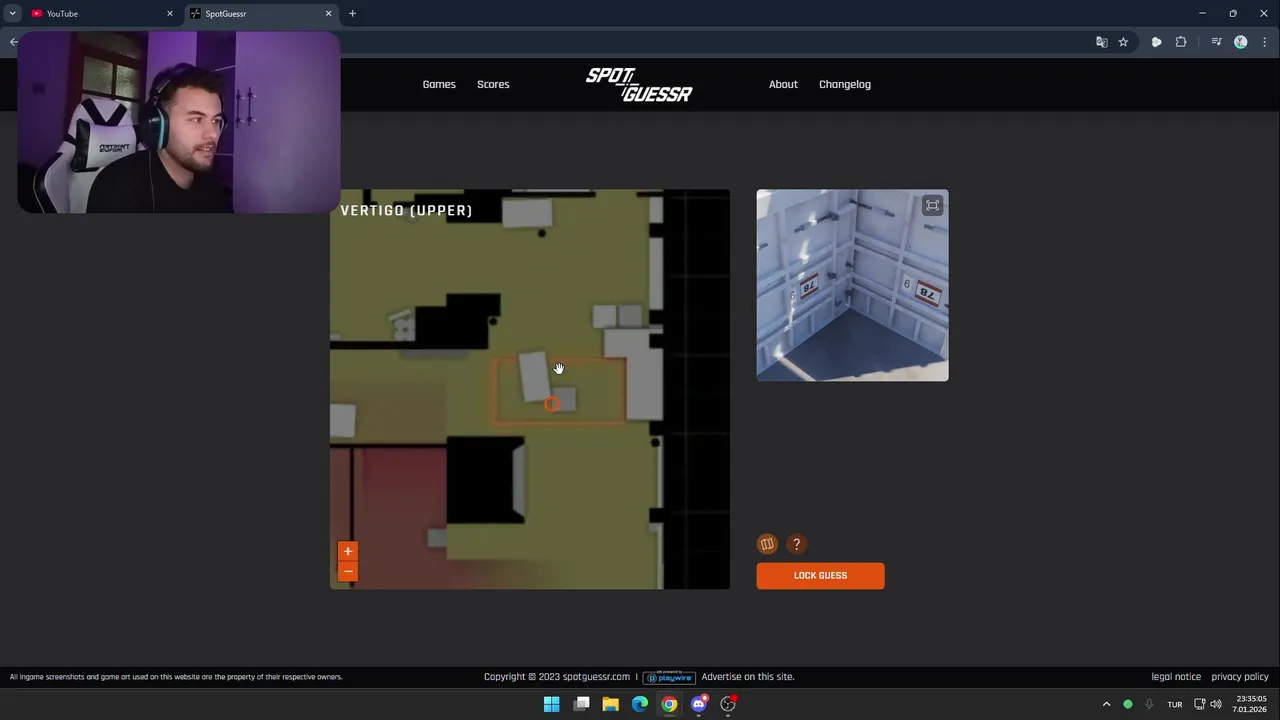This screenshot has width=1280, height=720.
Task: Click the SpotGuessr logo
Action: 639,85
